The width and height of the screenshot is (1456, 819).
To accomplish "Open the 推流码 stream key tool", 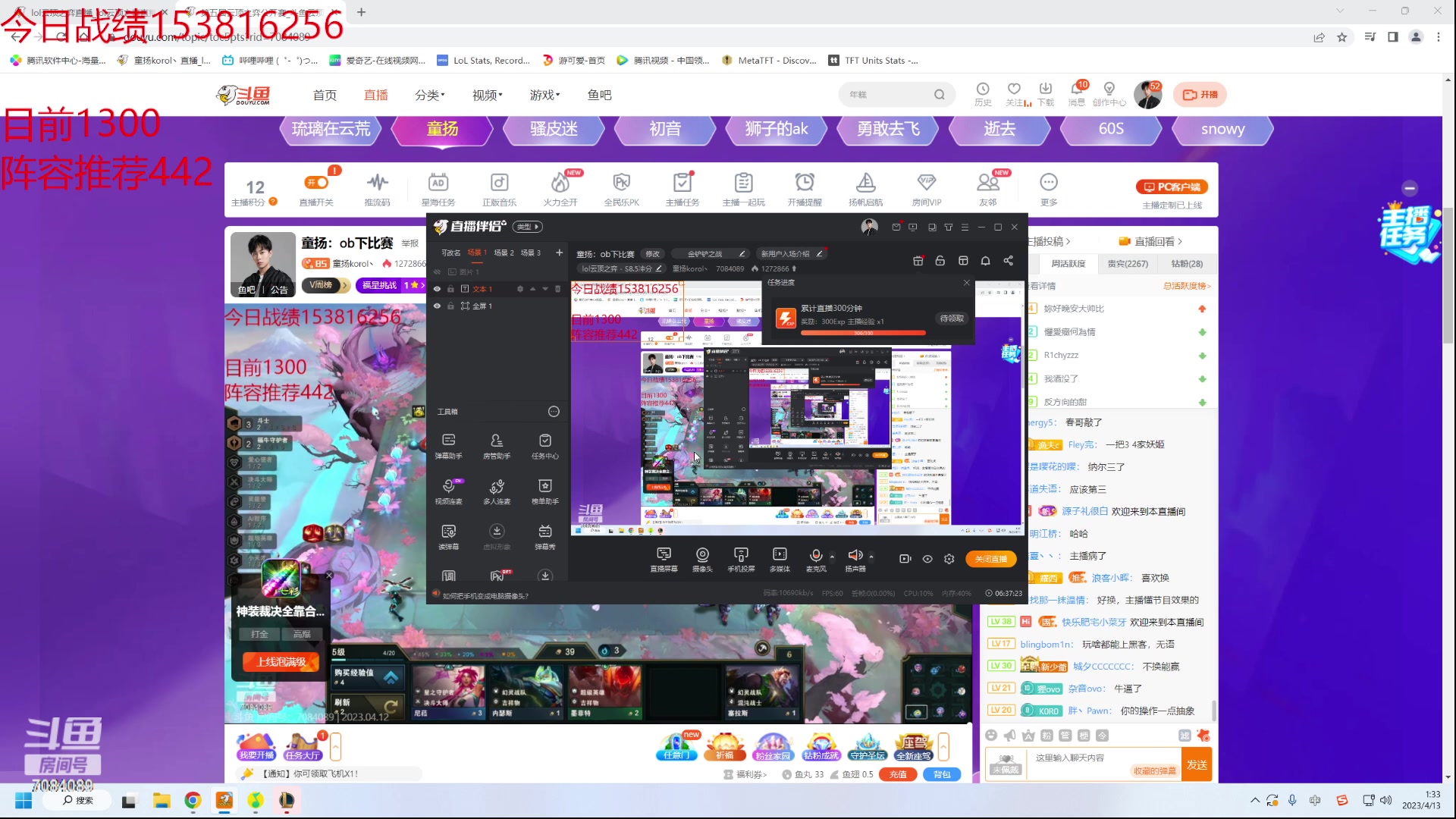I will point(377,189).
